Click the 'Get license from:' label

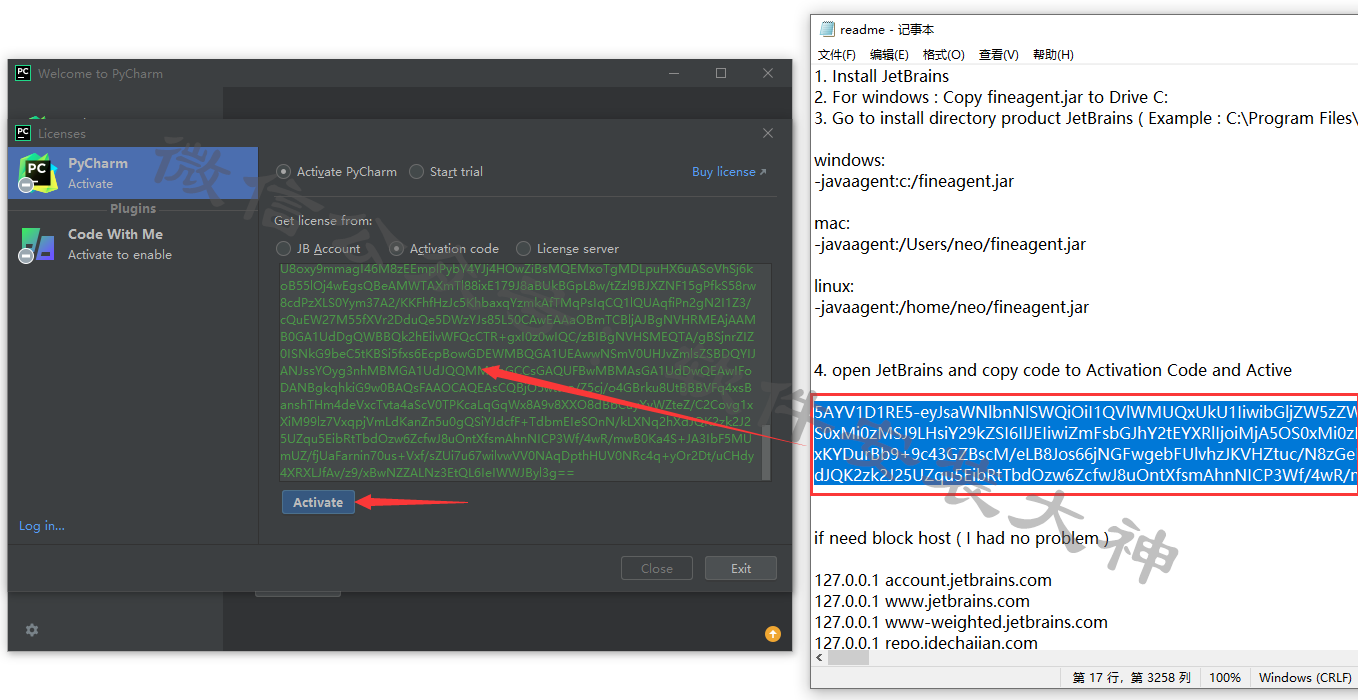coord(323,220)
